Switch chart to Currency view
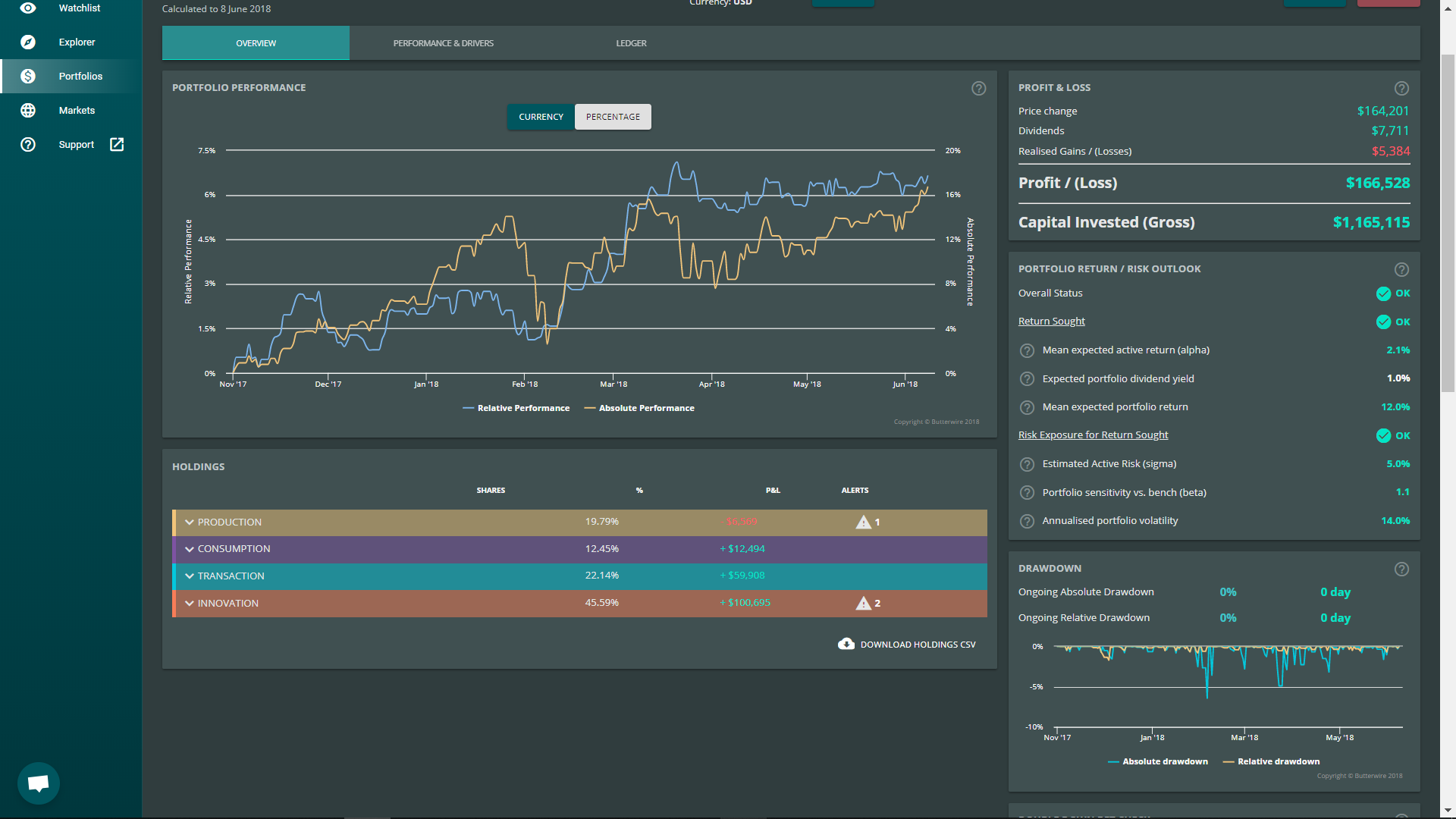The height and width of the screenshot is (819, 1456). click(541, 117)
